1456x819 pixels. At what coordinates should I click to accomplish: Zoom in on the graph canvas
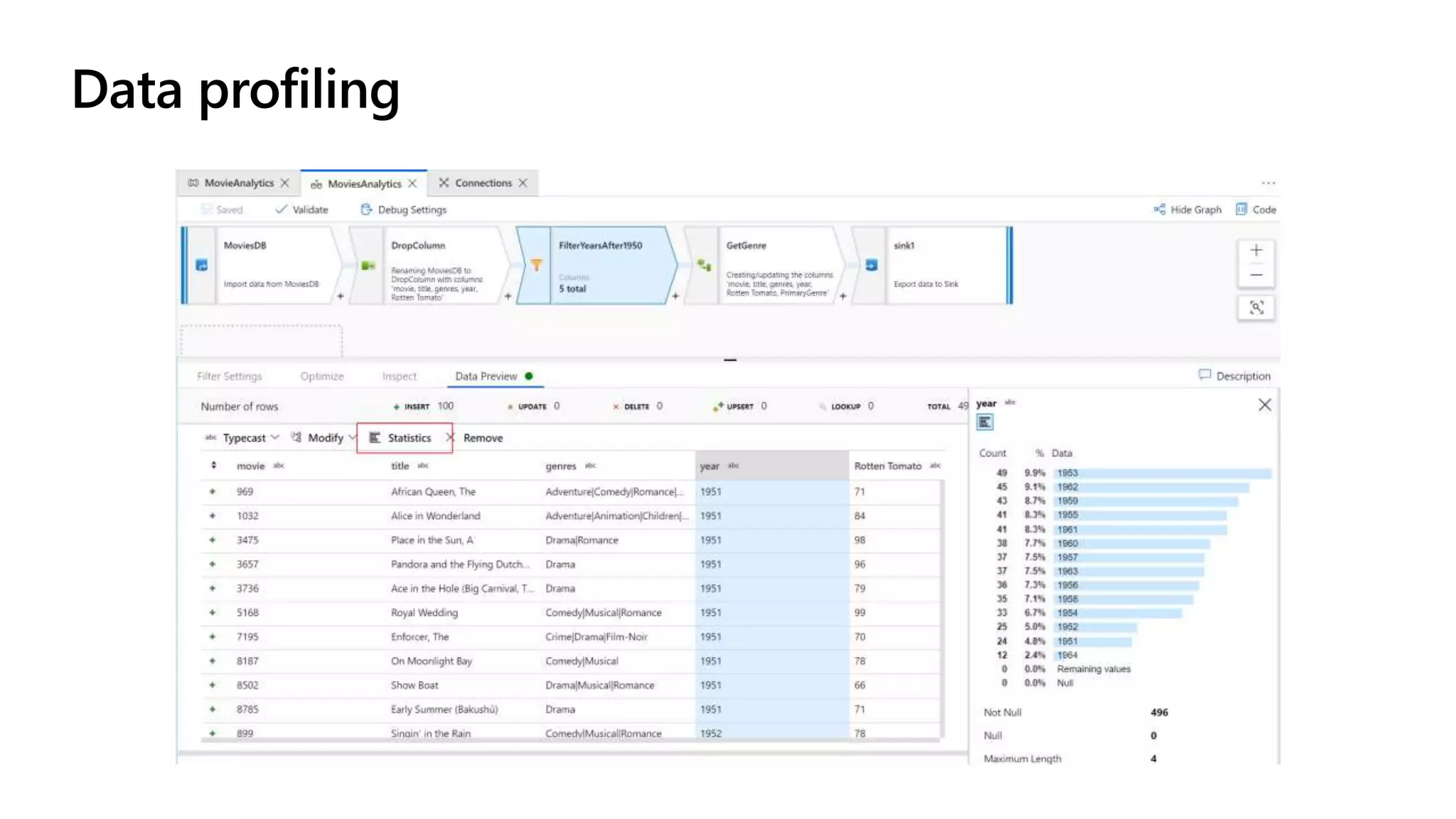1256,250
